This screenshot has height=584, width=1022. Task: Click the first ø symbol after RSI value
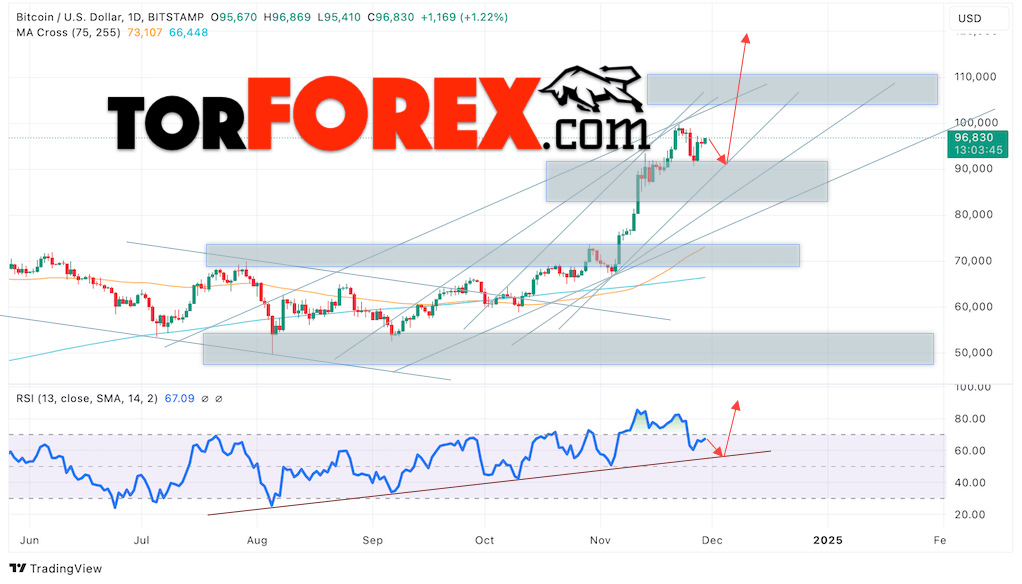(x=205, y=398)
